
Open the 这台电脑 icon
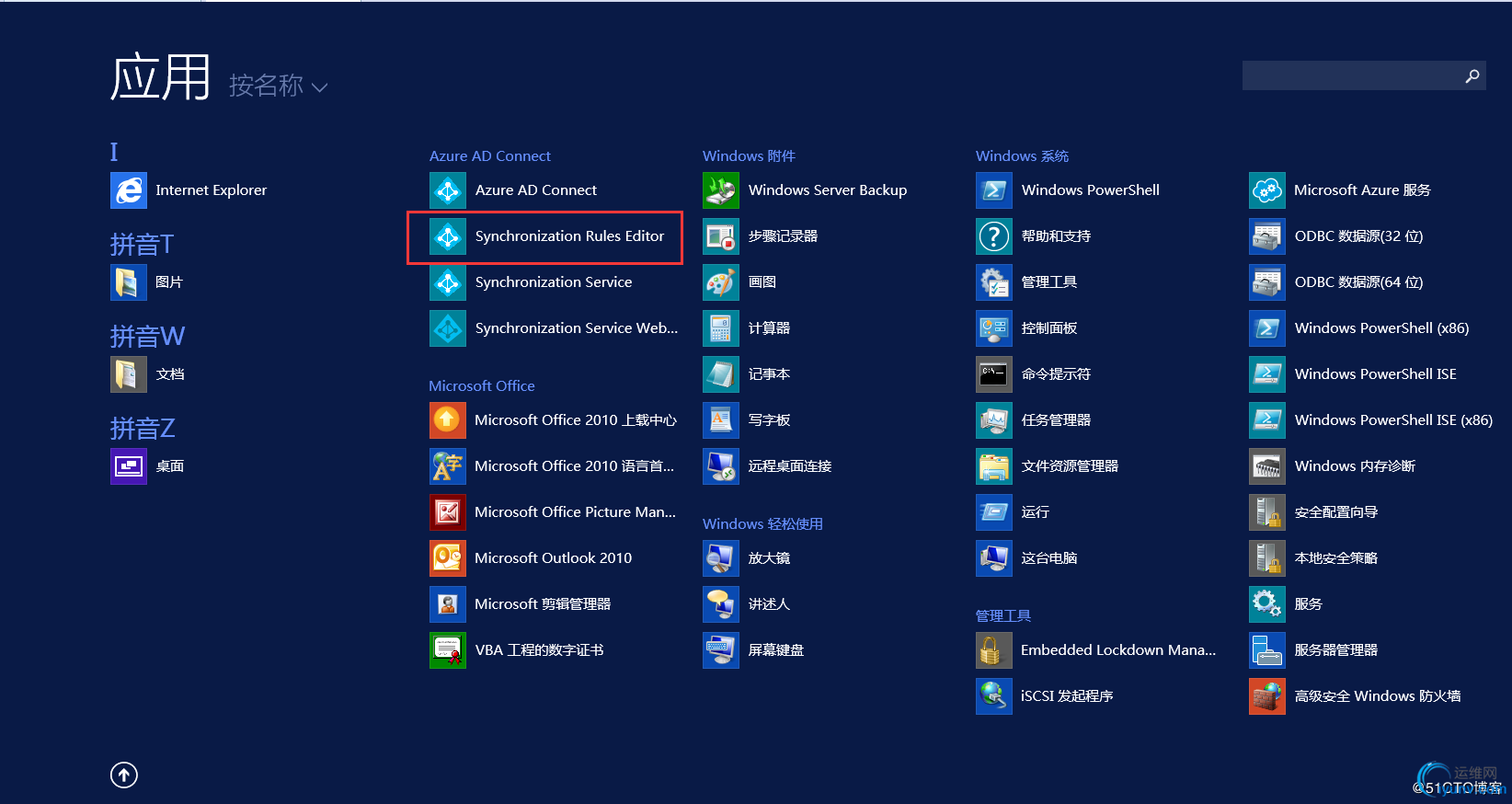[x=994, y=558]
